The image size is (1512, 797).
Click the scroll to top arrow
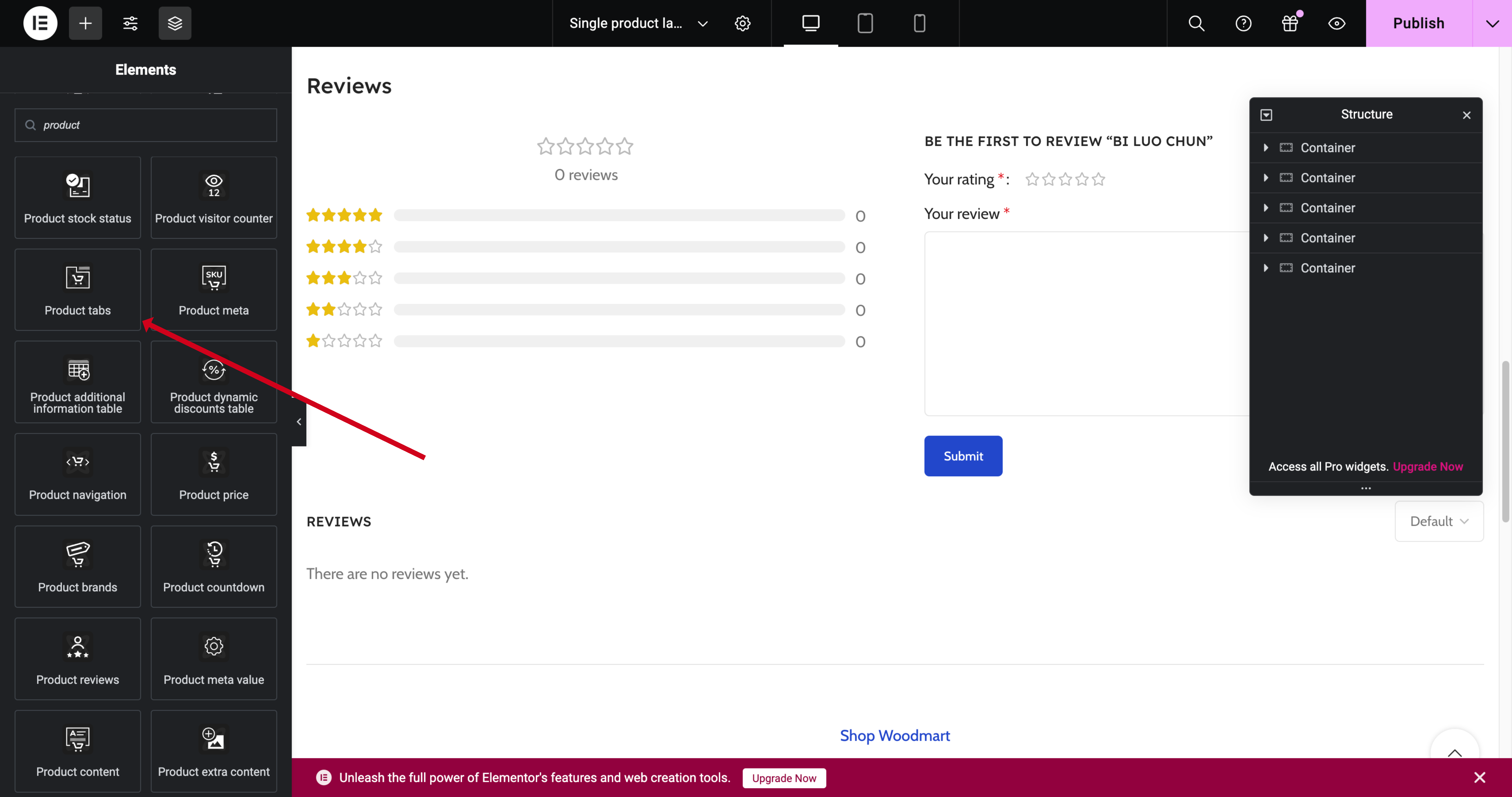click(1455, 752)
